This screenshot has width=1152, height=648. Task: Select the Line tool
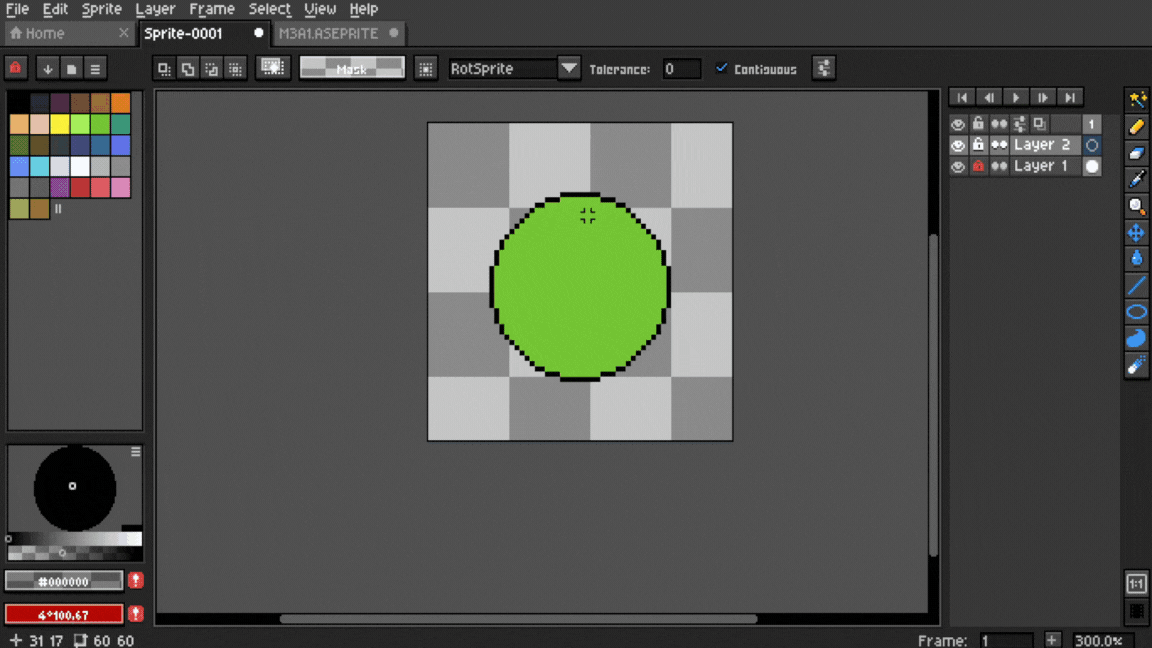1137,286
